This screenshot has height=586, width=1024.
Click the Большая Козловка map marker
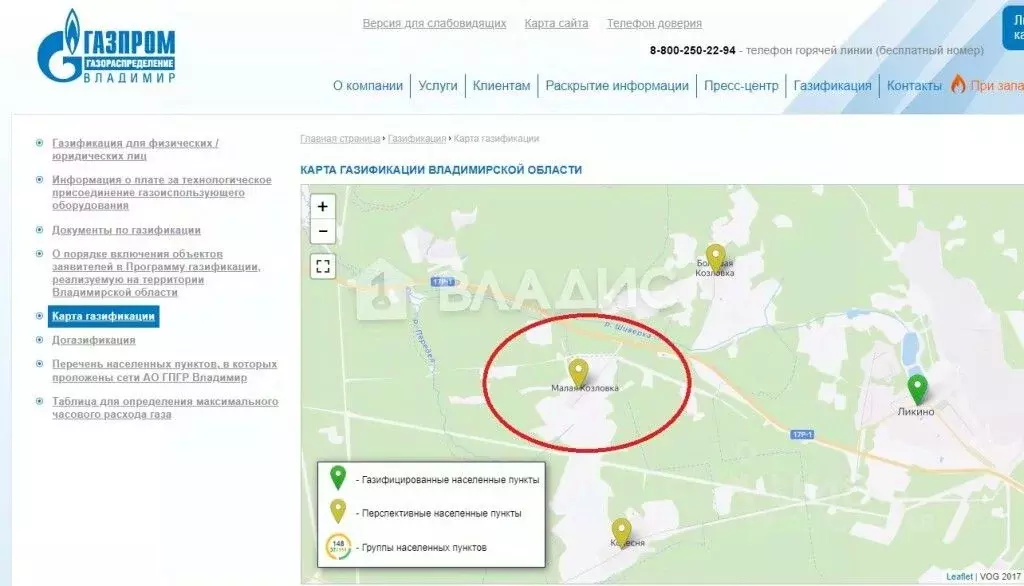point(716,258)
